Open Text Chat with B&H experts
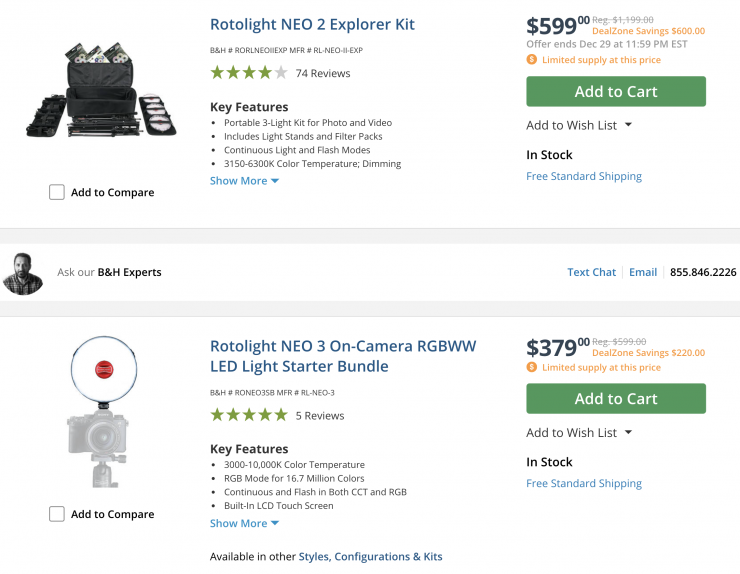Image resolution: width=740 pixels, height=574 pixels. [x=591, y=272]
